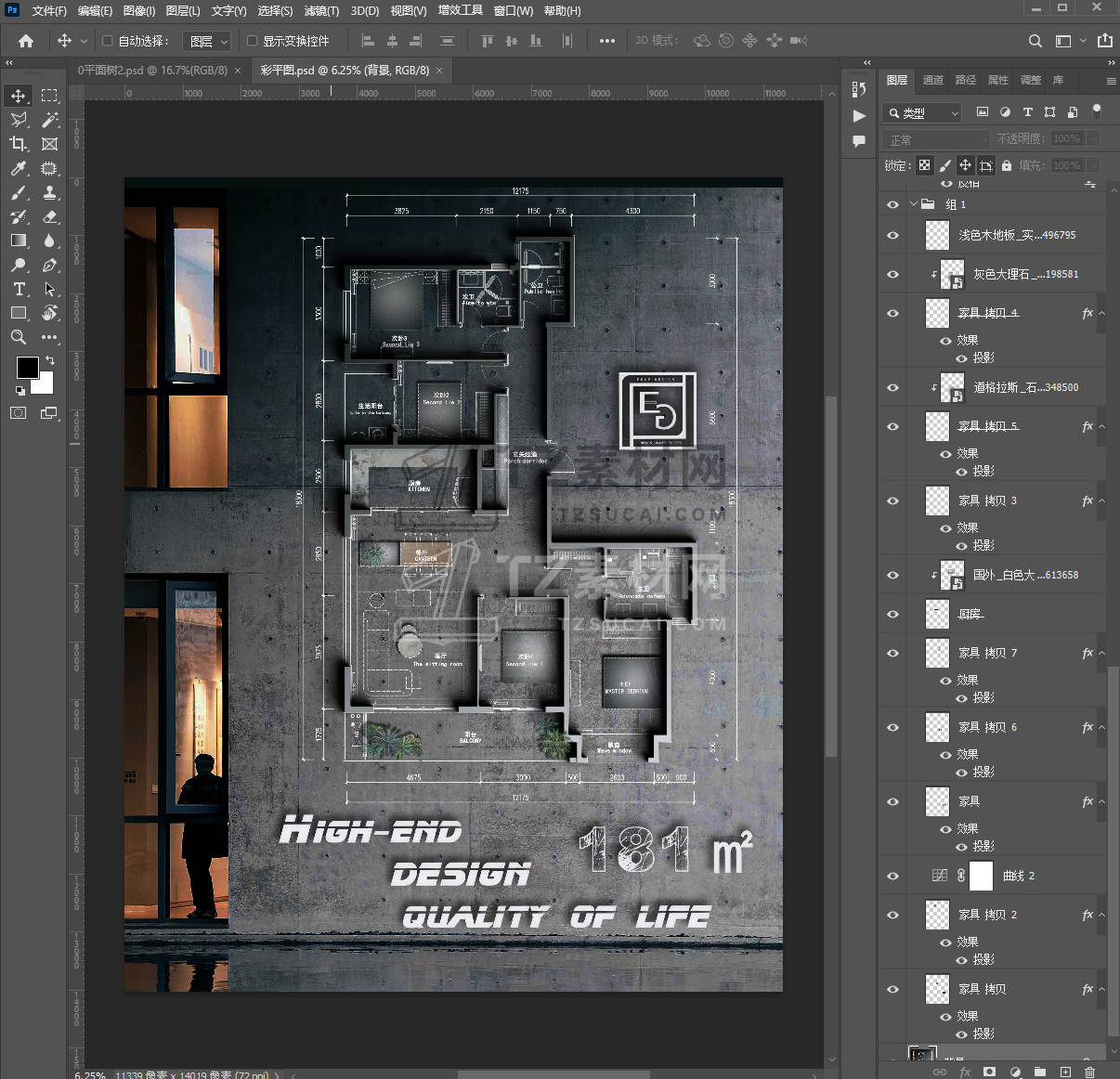
Task: Click the delete layer trash icon
Action: 1089,1072
